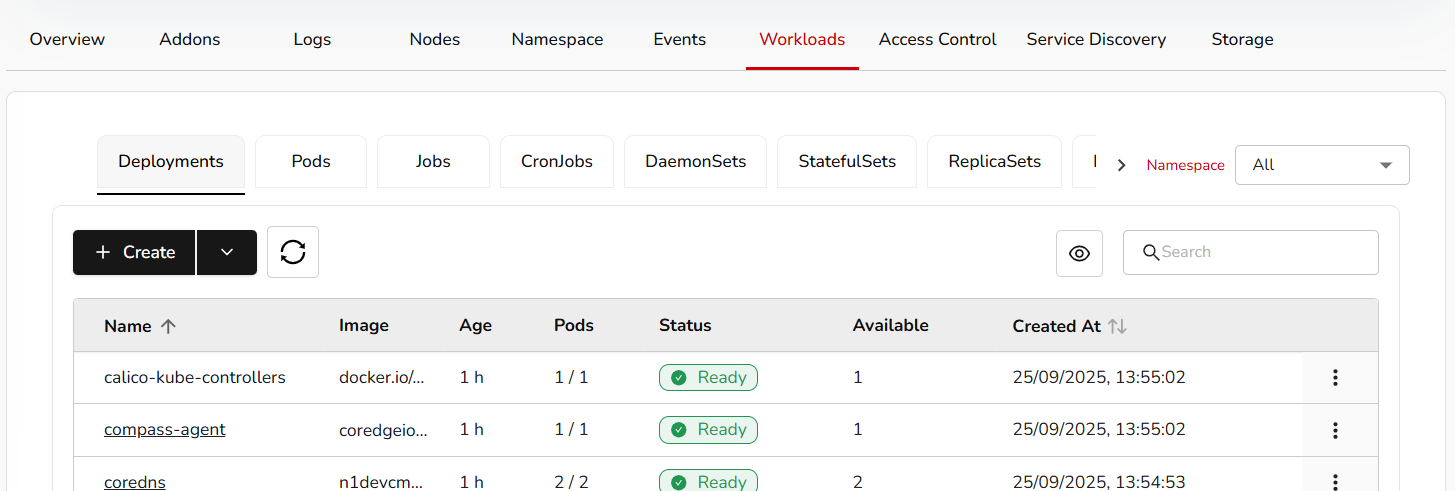Open kebab menu for coredns row
The width and height of the screenshot is (1455, 491).
[x=1334, y=481]
